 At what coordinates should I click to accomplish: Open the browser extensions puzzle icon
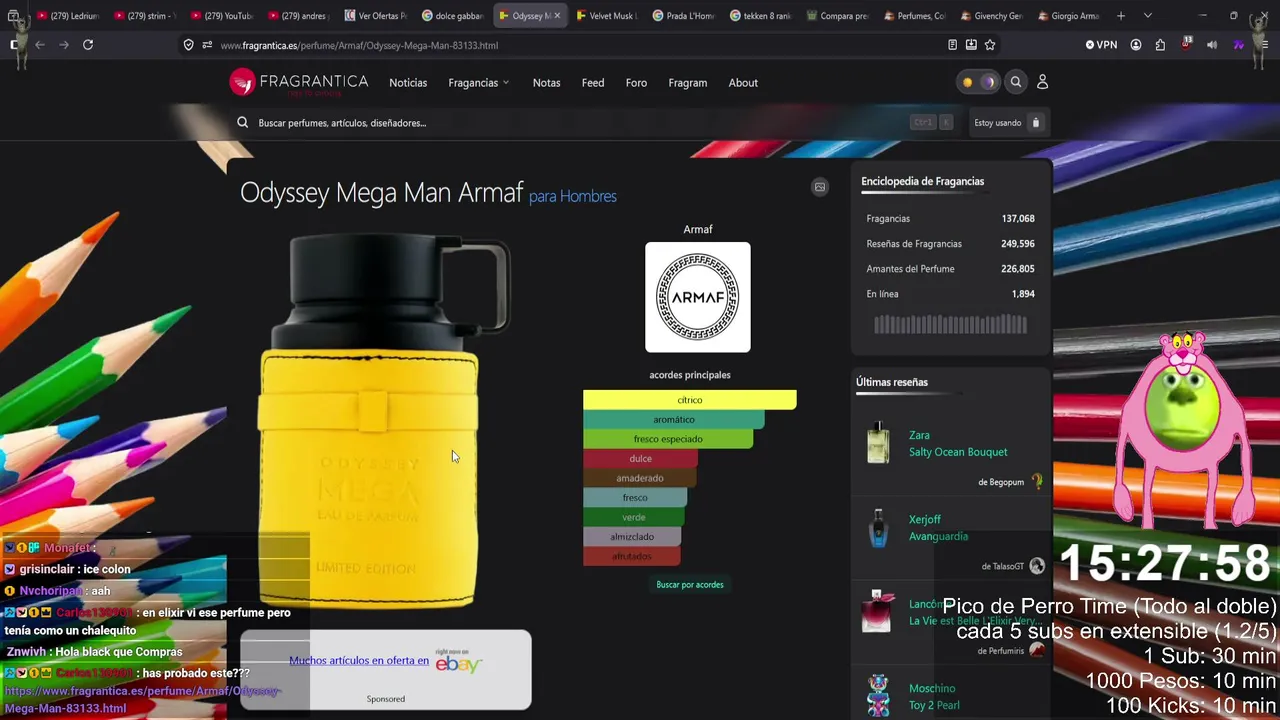click(1160, 45)
